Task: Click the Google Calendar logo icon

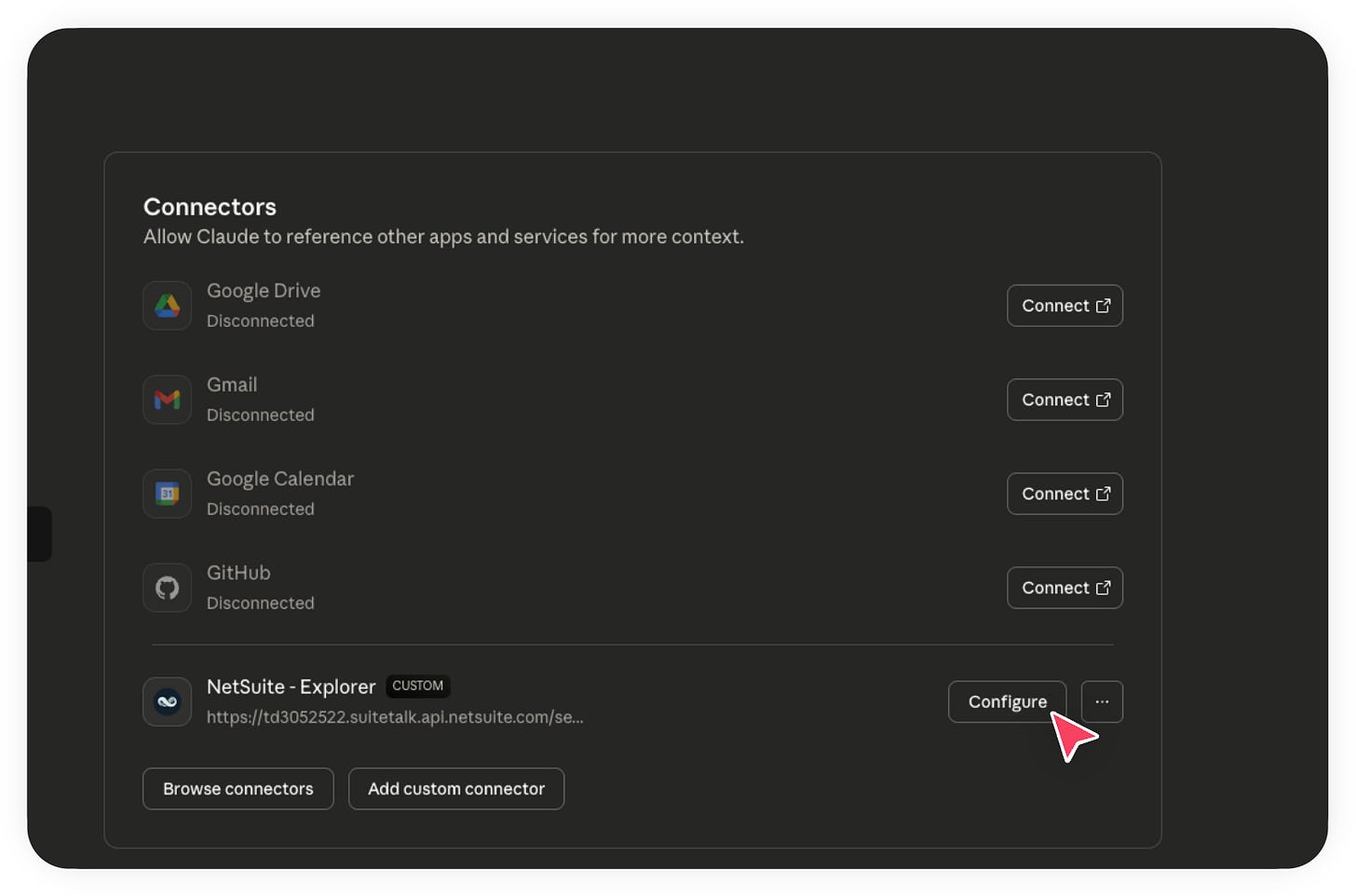Action: (x=168, y=494)
